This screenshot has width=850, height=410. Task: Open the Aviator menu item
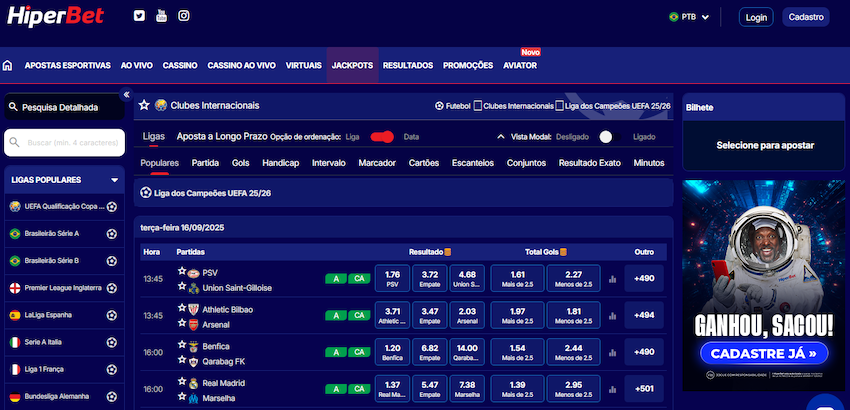click(x=520, y=66)
